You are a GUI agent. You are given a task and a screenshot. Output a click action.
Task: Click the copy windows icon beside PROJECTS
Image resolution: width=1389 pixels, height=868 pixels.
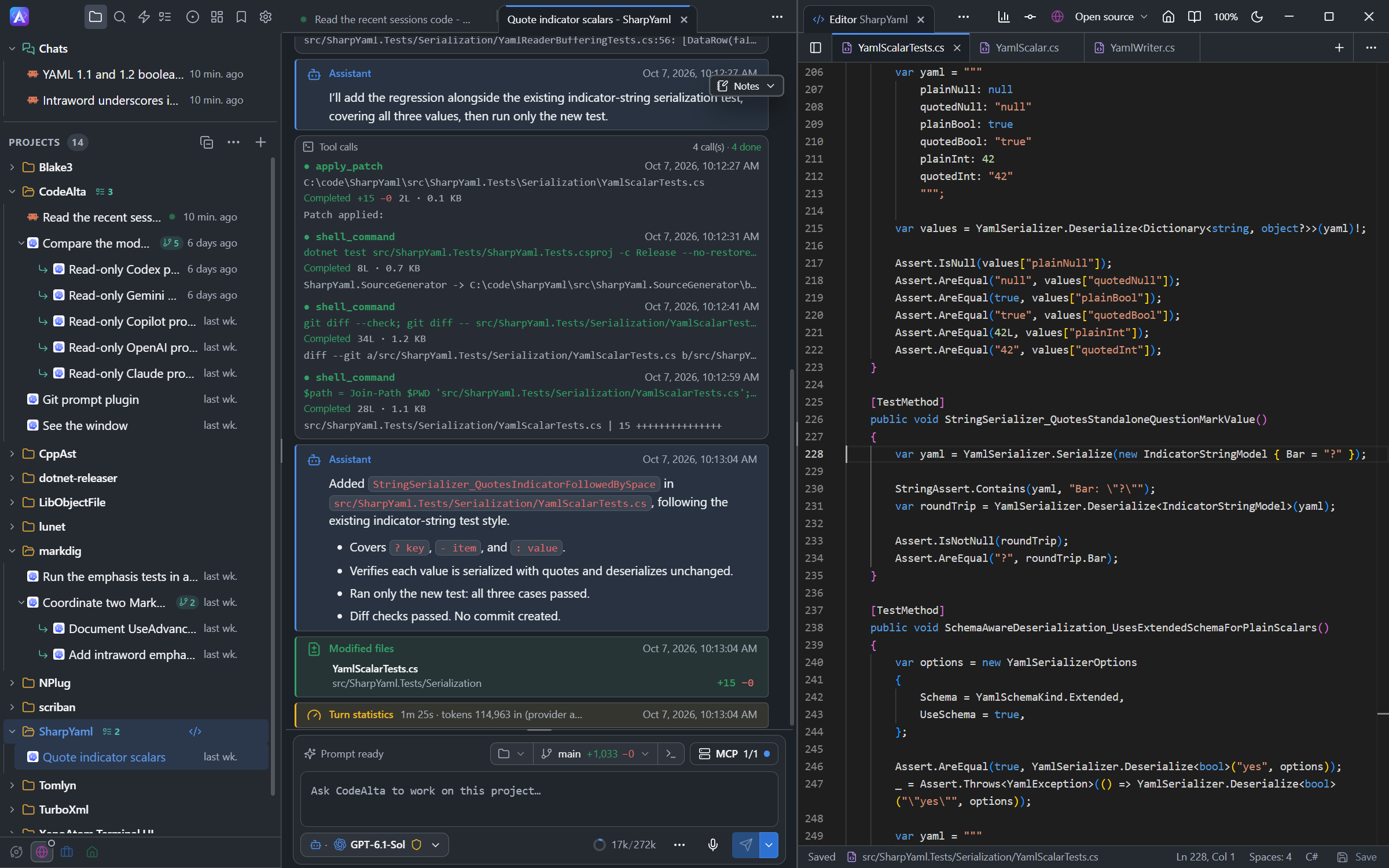[x=207, y=142]
